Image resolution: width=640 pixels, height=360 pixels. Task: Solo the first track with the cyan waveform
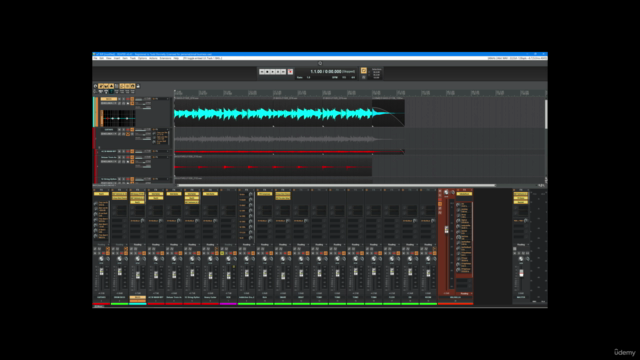[123, 99]
